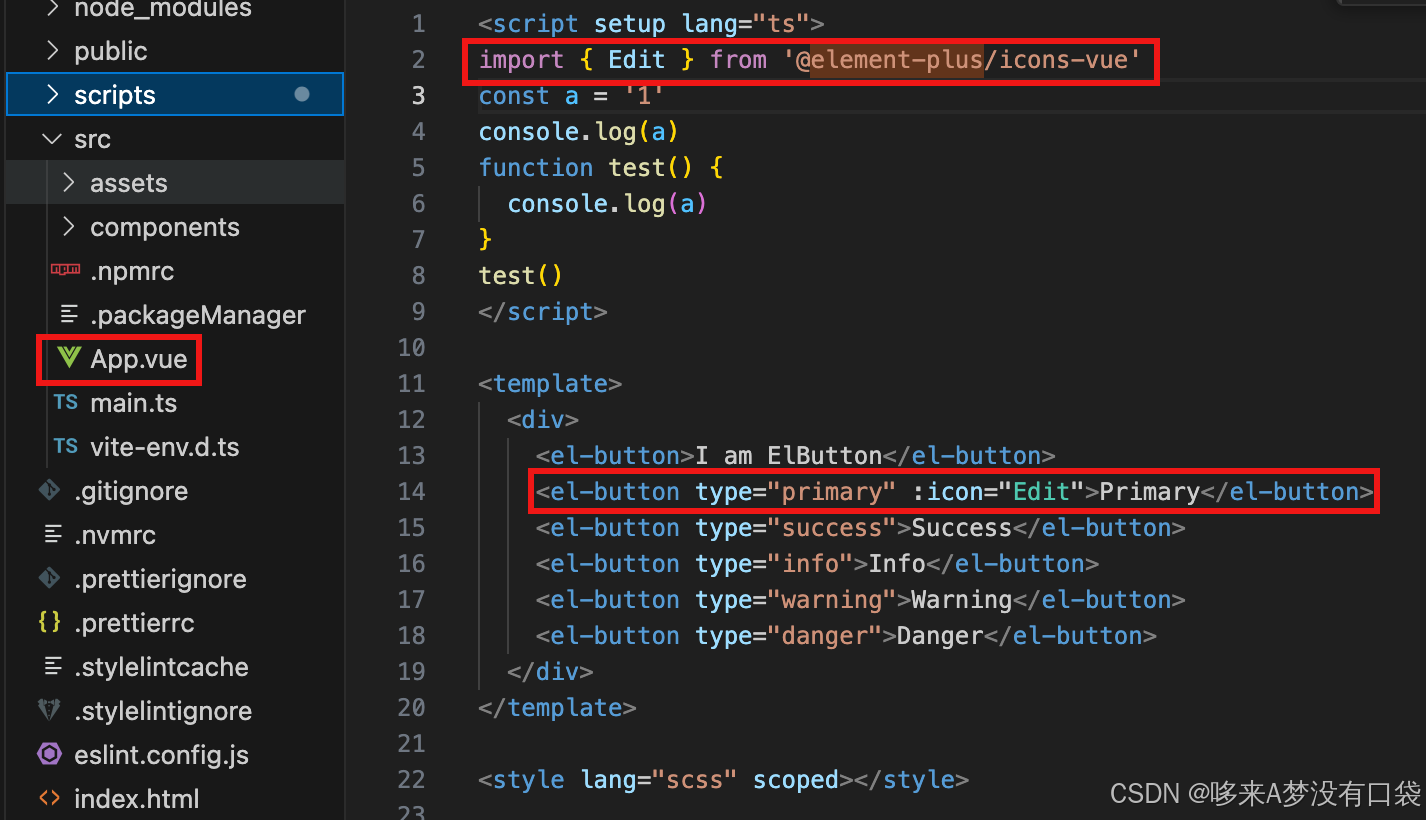Open the .gitignore file
The width and height of the screenshot is (1426, 820).
point(131,491)
